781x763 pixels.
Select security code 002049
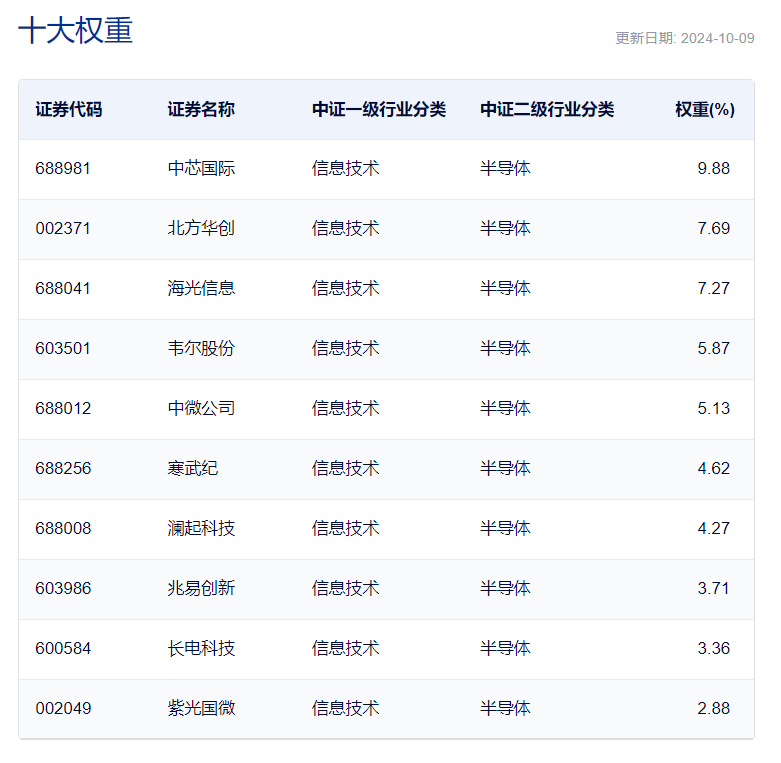63,708
